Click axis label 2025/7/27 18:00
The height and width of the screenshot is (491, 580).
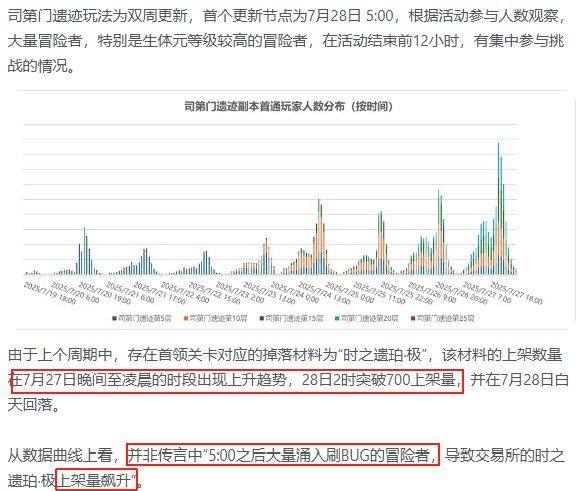click(516, 293)
